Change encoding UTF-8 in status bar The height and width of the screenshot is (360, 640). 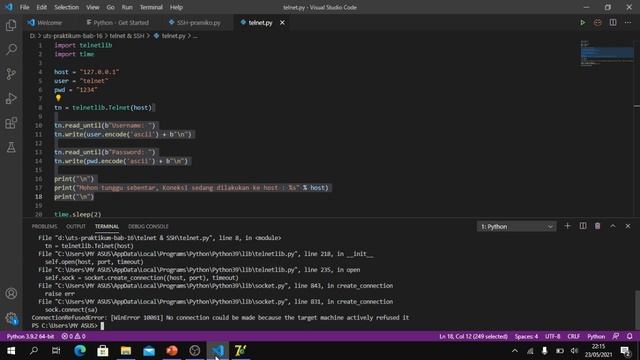553,336
